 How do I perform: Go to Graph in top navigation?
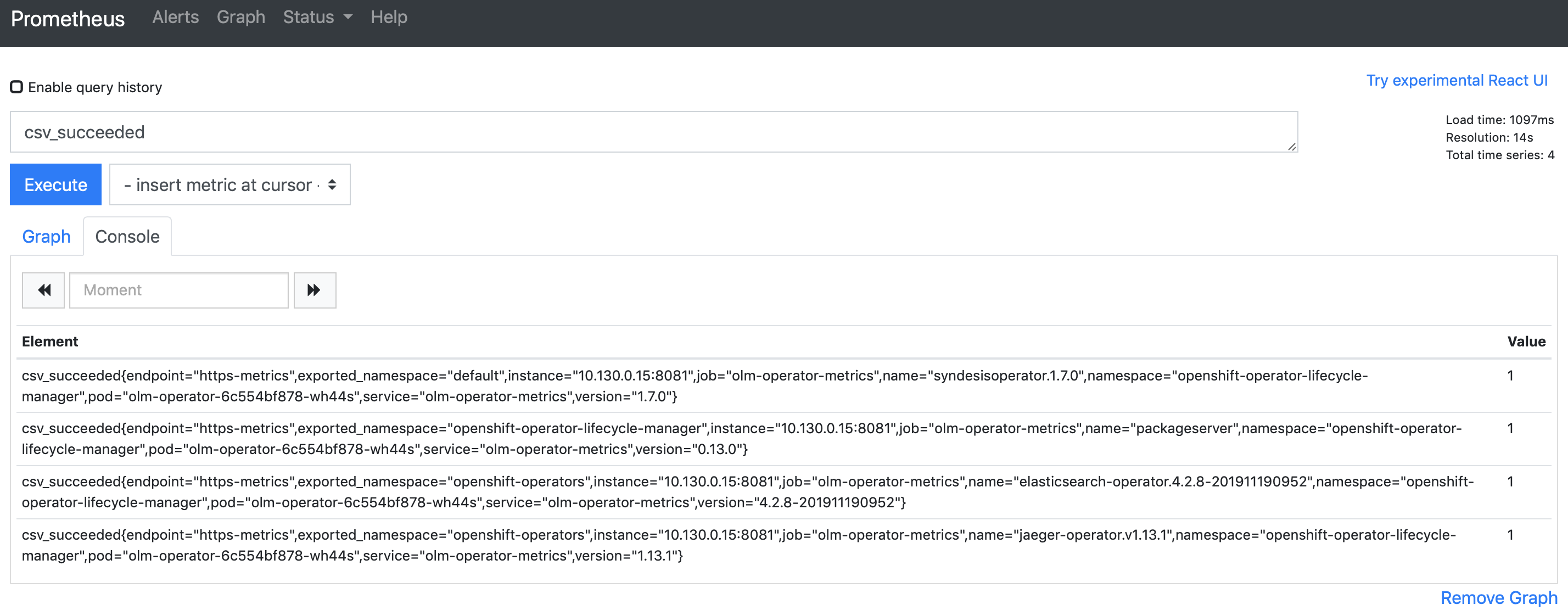coord(240,17)
